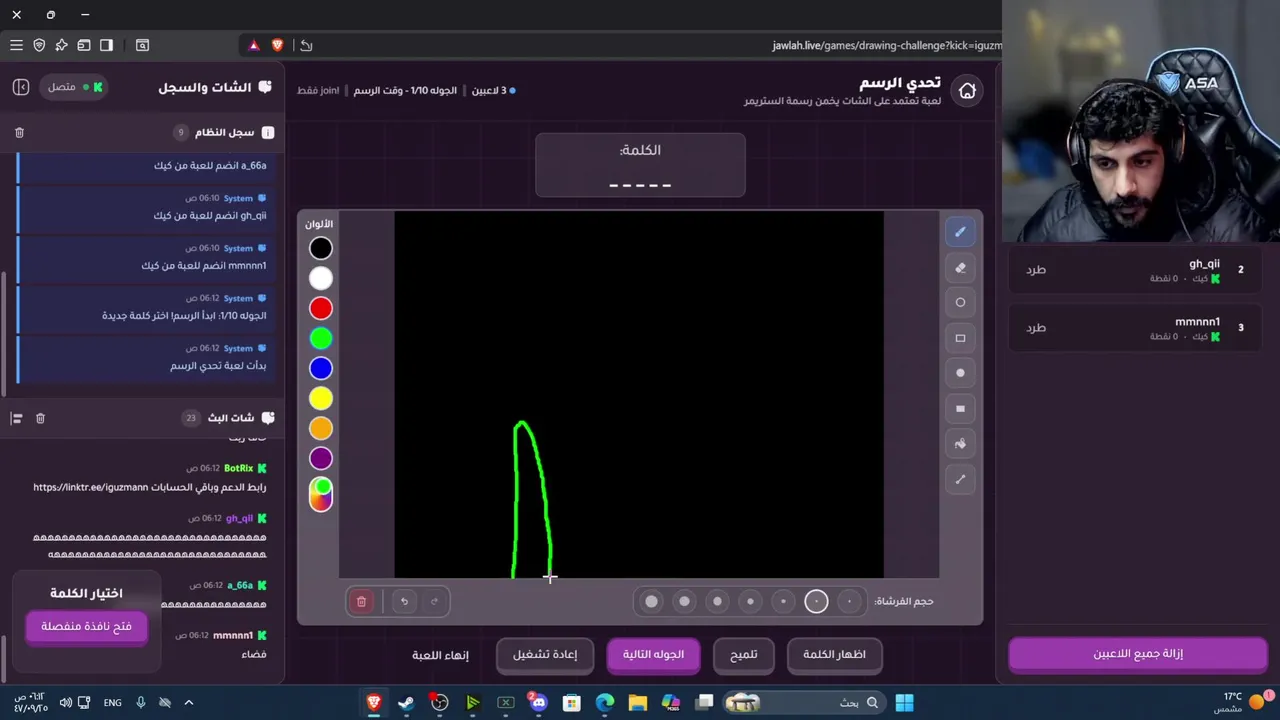
Task: Collapse the chat and log sidebar
Action: click(x=21, y=87)
